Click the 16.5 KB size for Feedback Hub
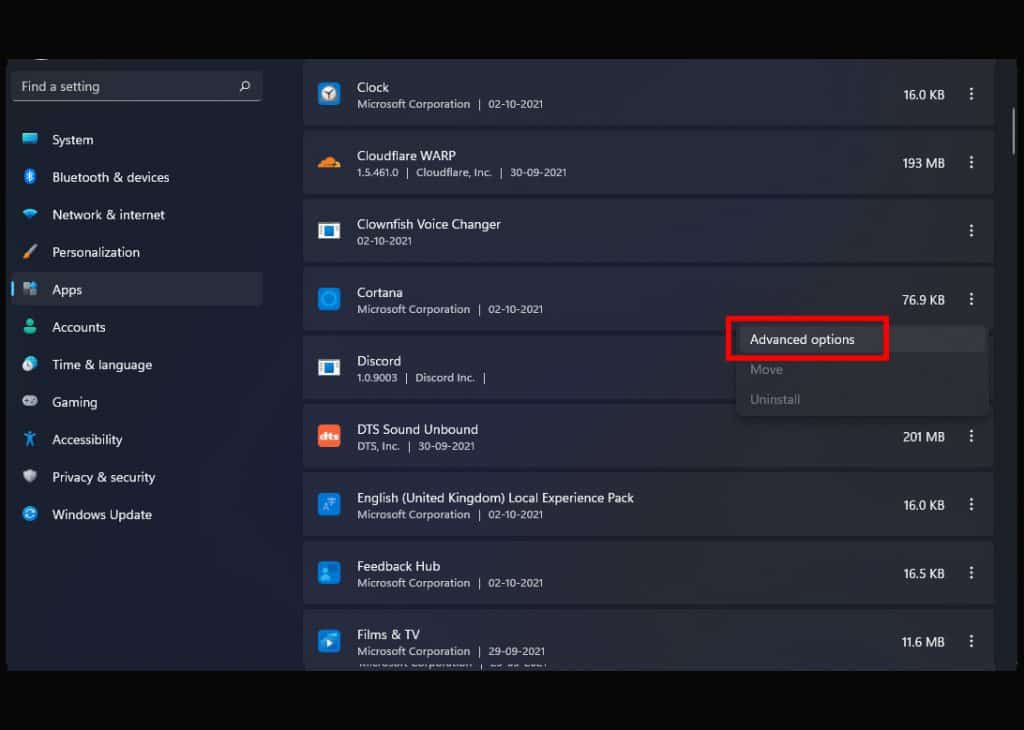This screenshot has height=730, width=1024. click(x=923, y=573)
